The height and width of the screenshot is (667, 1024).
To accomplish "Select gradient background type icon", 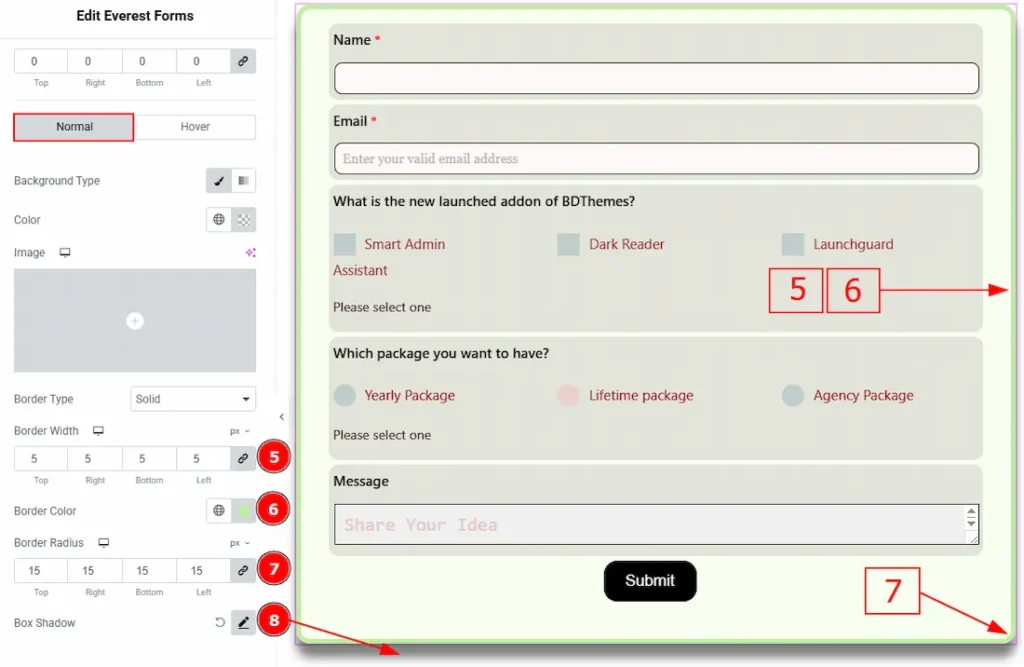I will click(x=244, y=181).
